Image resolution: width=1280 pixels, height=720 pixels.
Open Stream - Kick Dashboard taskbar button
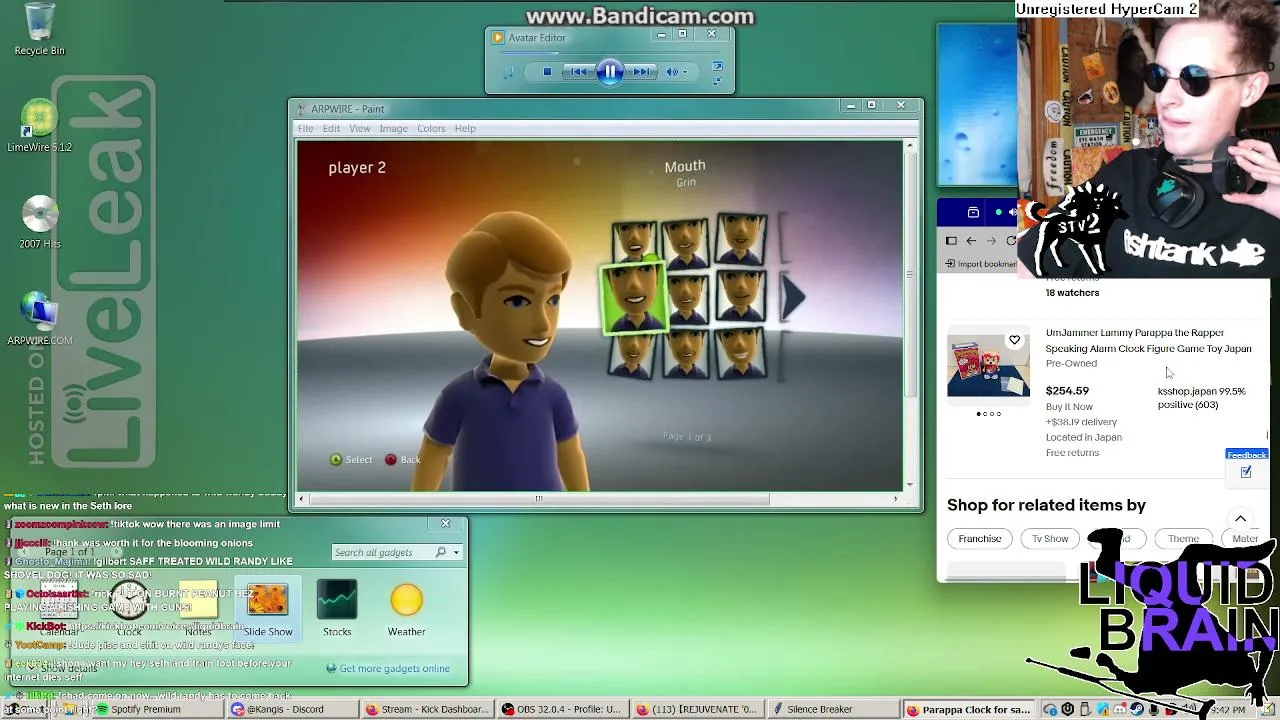426,709
